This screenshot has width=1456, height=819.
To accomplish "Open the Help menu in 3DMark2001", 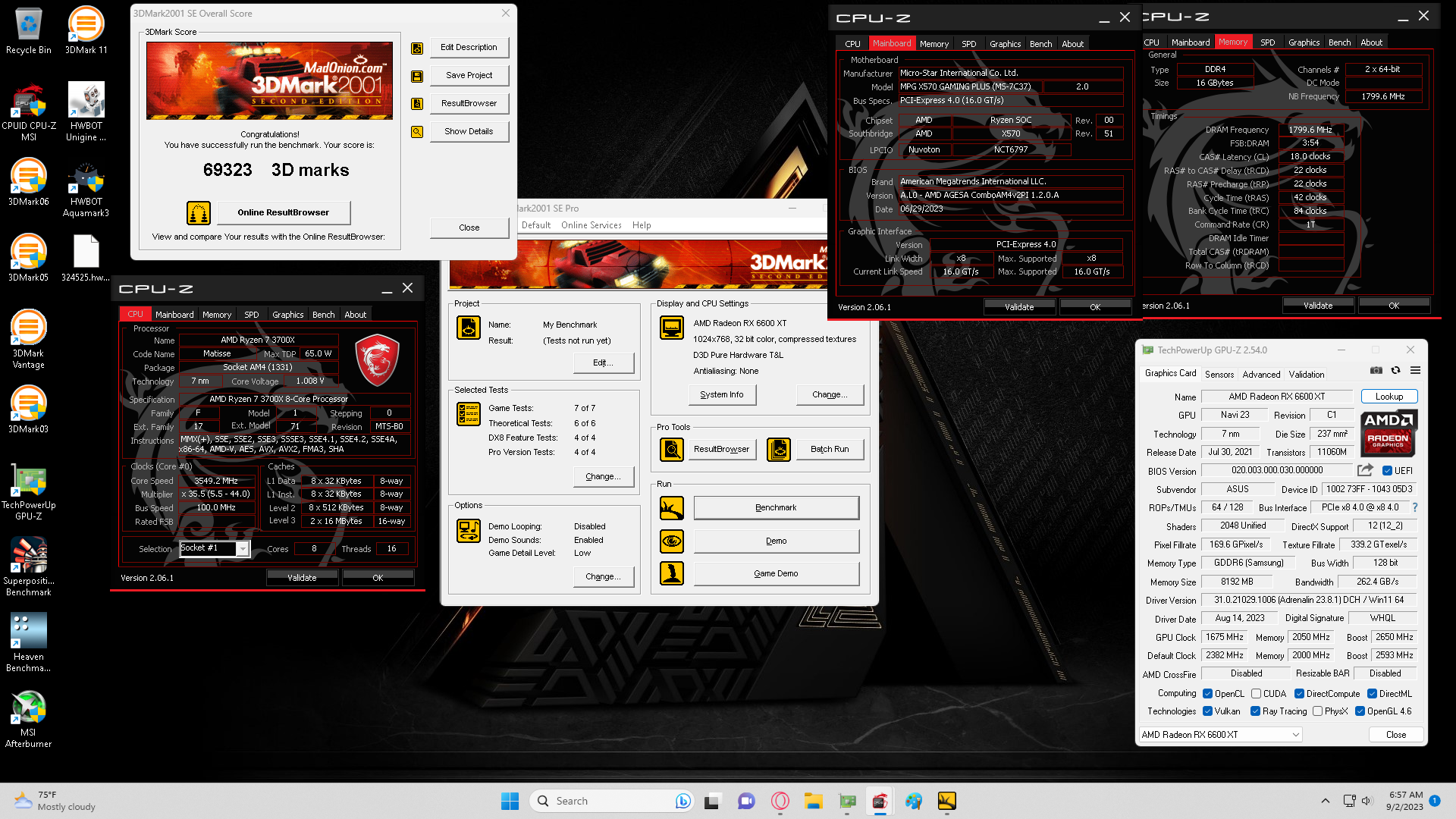I will pos(642,225).
